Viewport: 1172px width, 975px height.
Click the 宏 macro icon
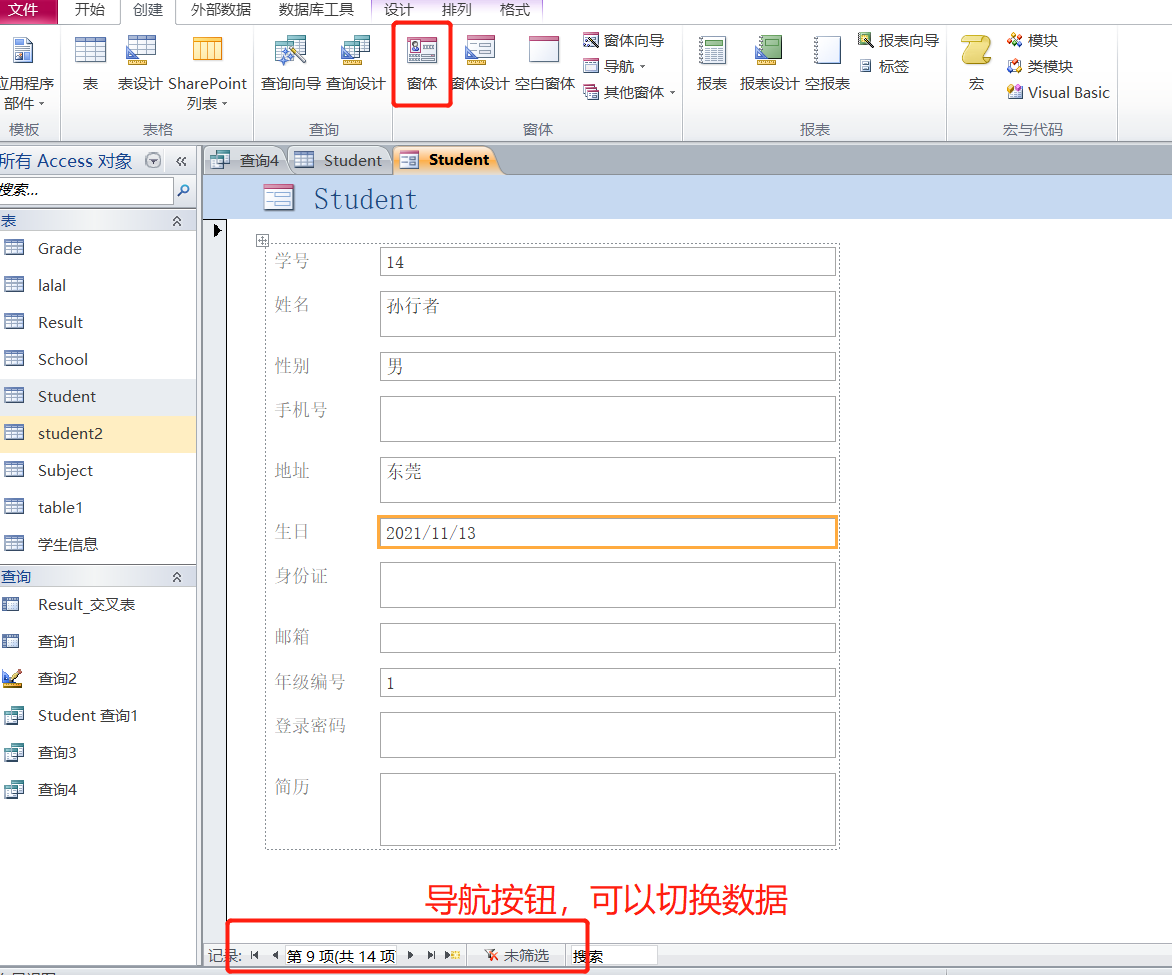click(976, 63)
